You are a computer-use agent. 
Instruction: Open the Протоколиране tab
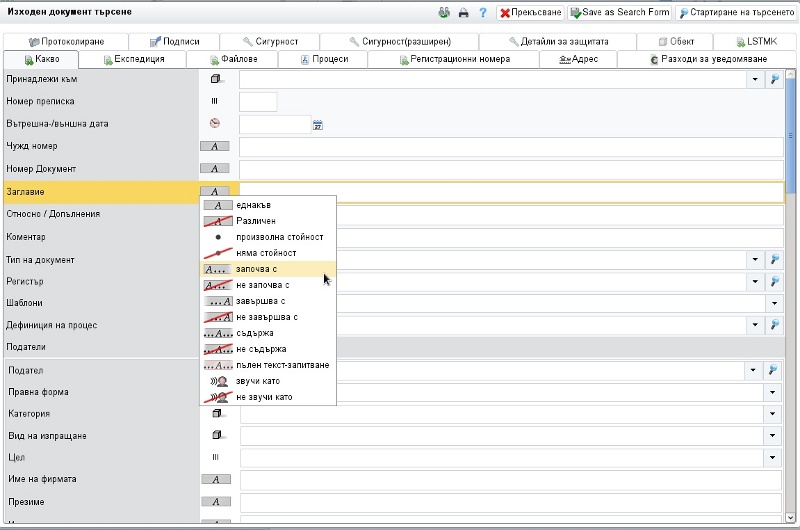[x=66, y=41]
